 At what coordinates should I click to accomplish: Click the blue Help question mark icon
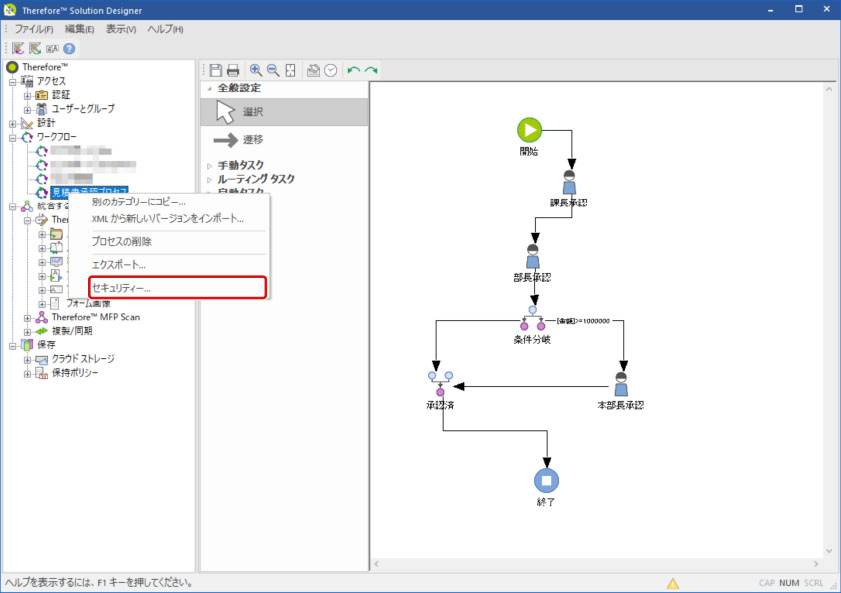click(x=69, y=48)
